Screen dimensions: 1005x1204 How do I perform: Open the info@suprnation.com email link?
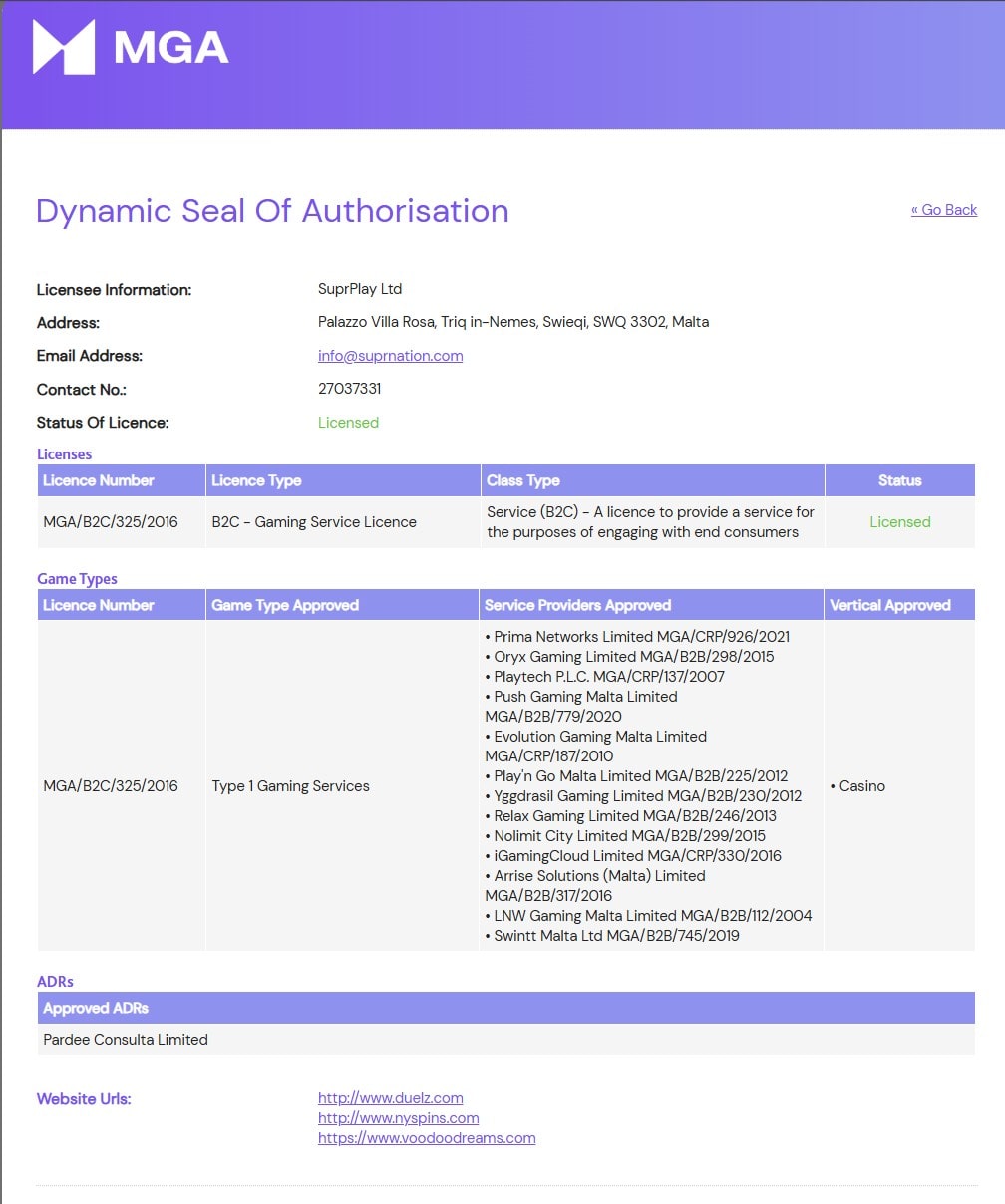coord(390,355)
